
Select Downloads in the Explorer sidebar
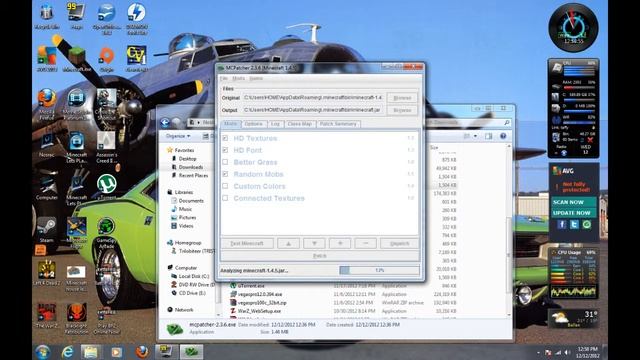pyautogui.click(x=190, y=167)
